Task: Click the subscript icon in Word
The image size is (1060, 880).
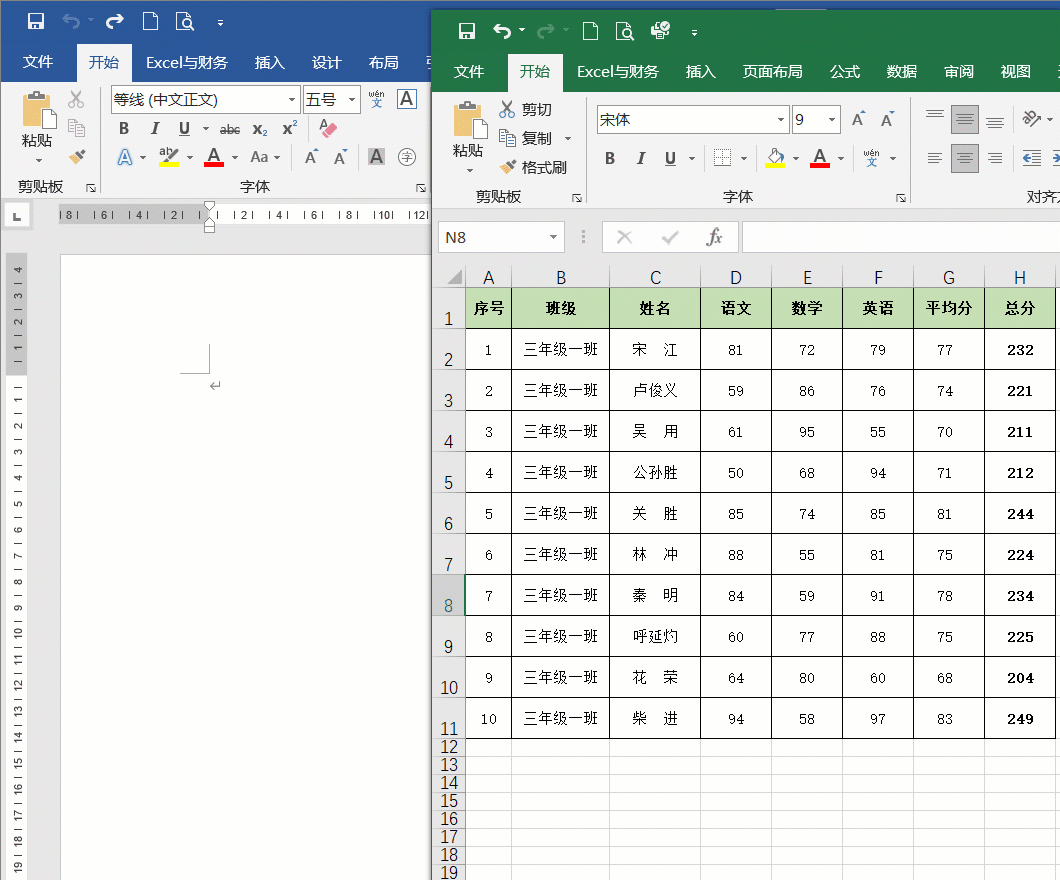Action: click(x=260, y=129)
